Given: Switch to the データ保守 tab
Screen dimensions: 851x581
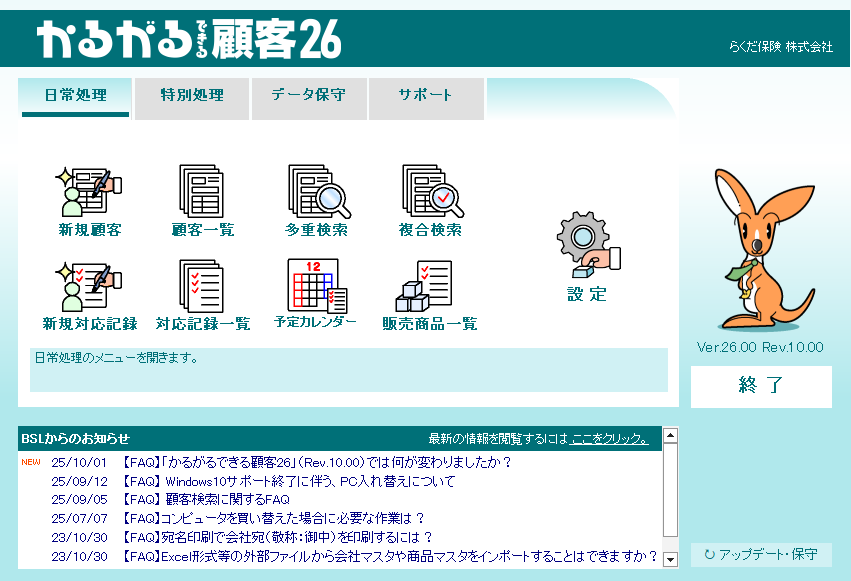Looking at the screenshot, I should (x=309, y=96).
